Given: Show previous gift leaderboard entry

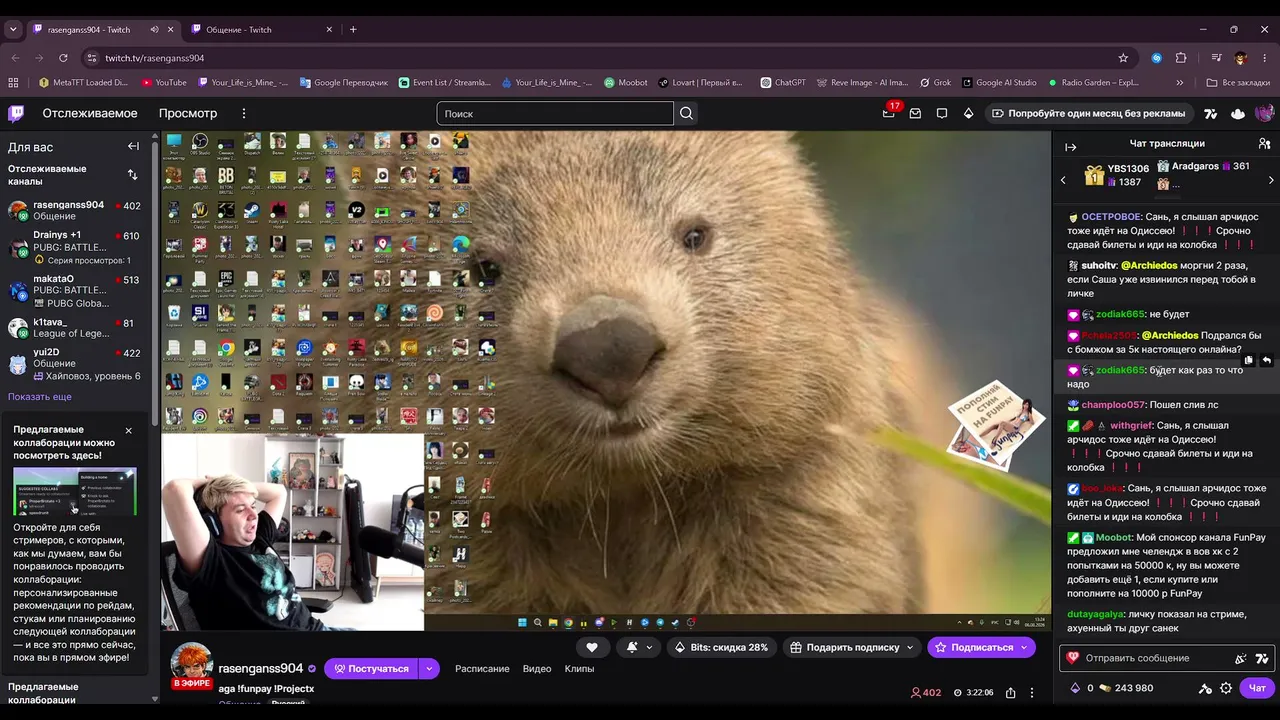Looking at the screenshot, I should (1063, 180).
